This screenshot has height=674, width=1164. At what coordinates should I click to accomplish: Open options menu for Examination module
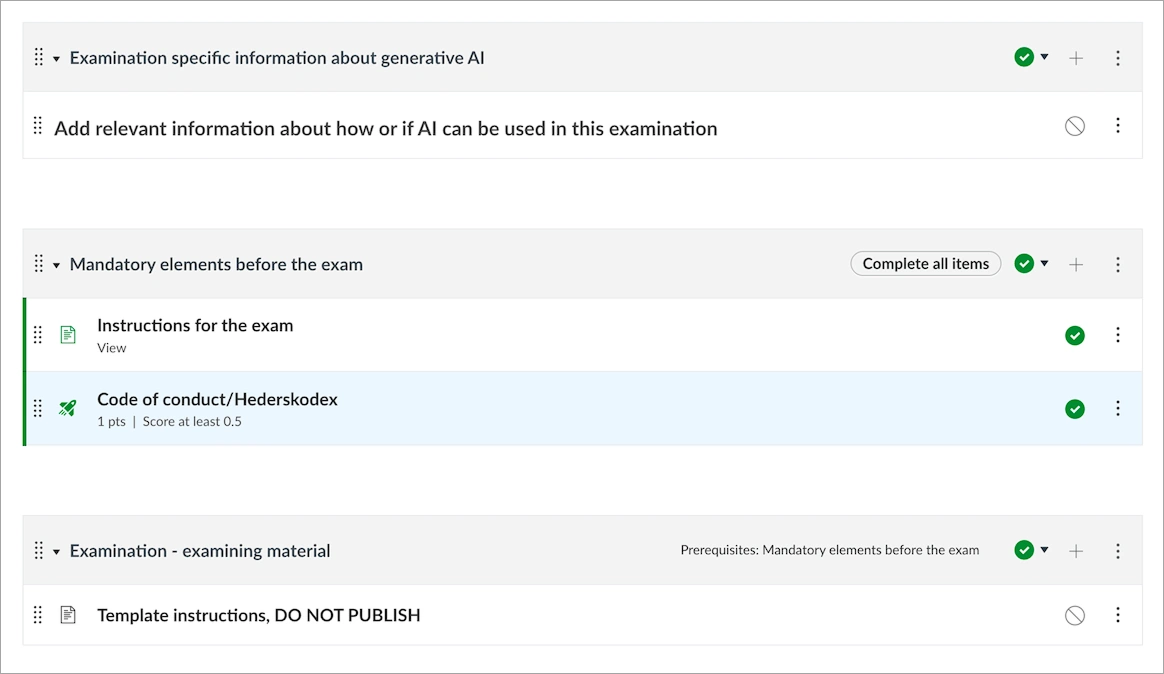click(x=1118, y=551)
